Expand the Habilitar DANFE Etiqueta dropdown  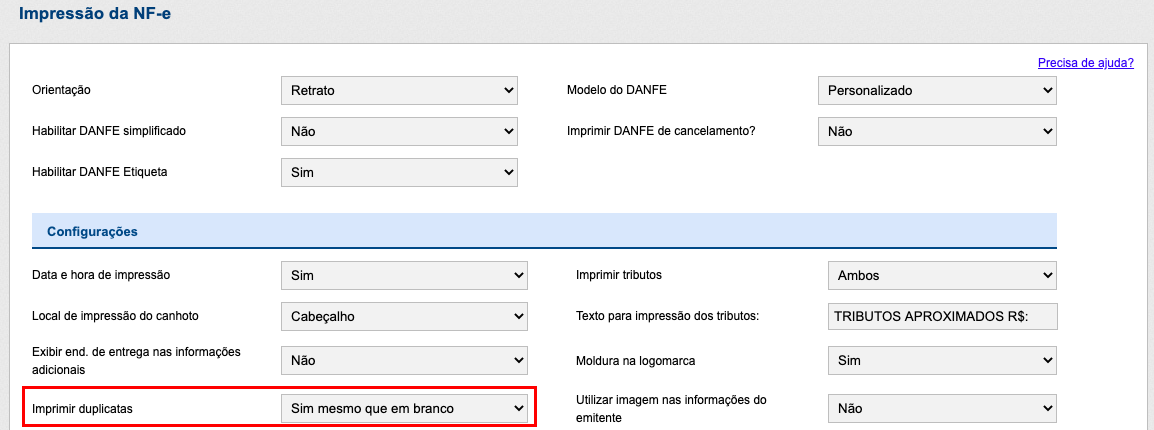point(399,172)
